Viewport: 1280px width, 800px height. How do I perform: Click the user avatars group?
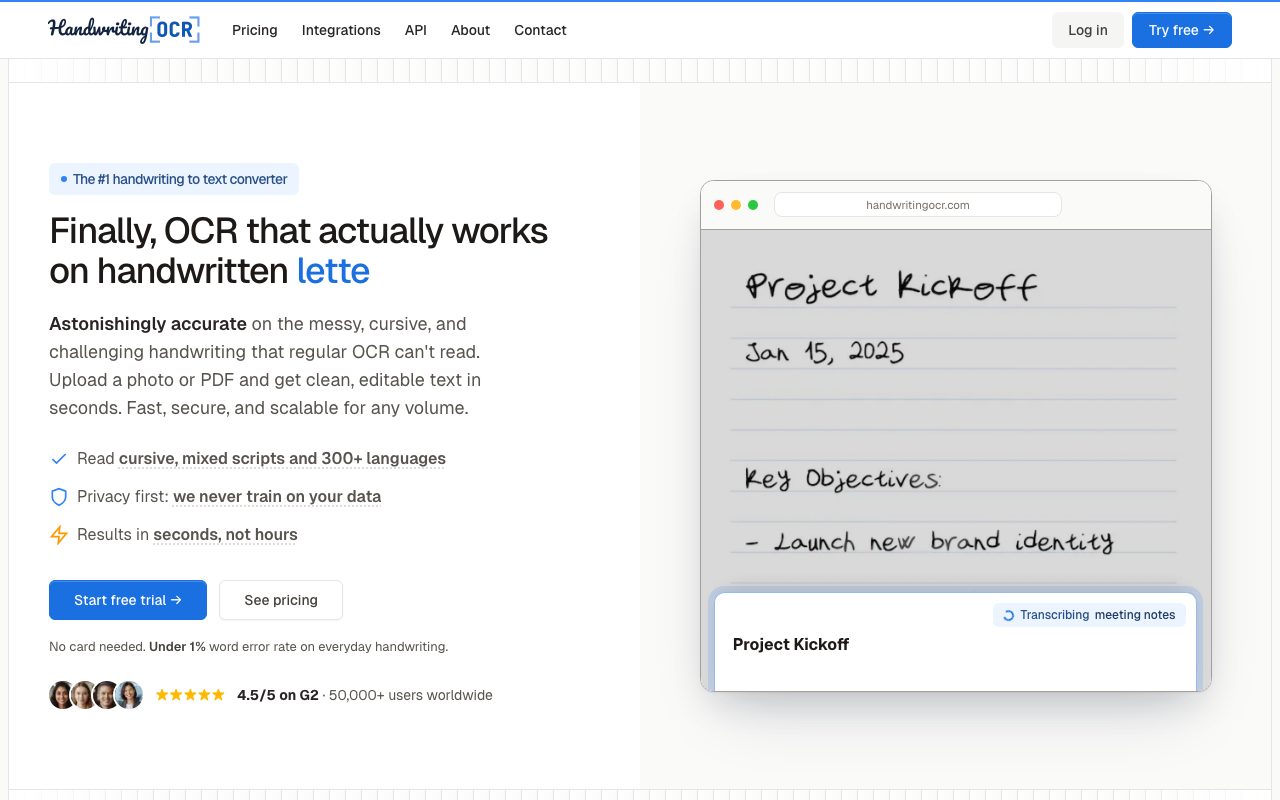point(96,695)
